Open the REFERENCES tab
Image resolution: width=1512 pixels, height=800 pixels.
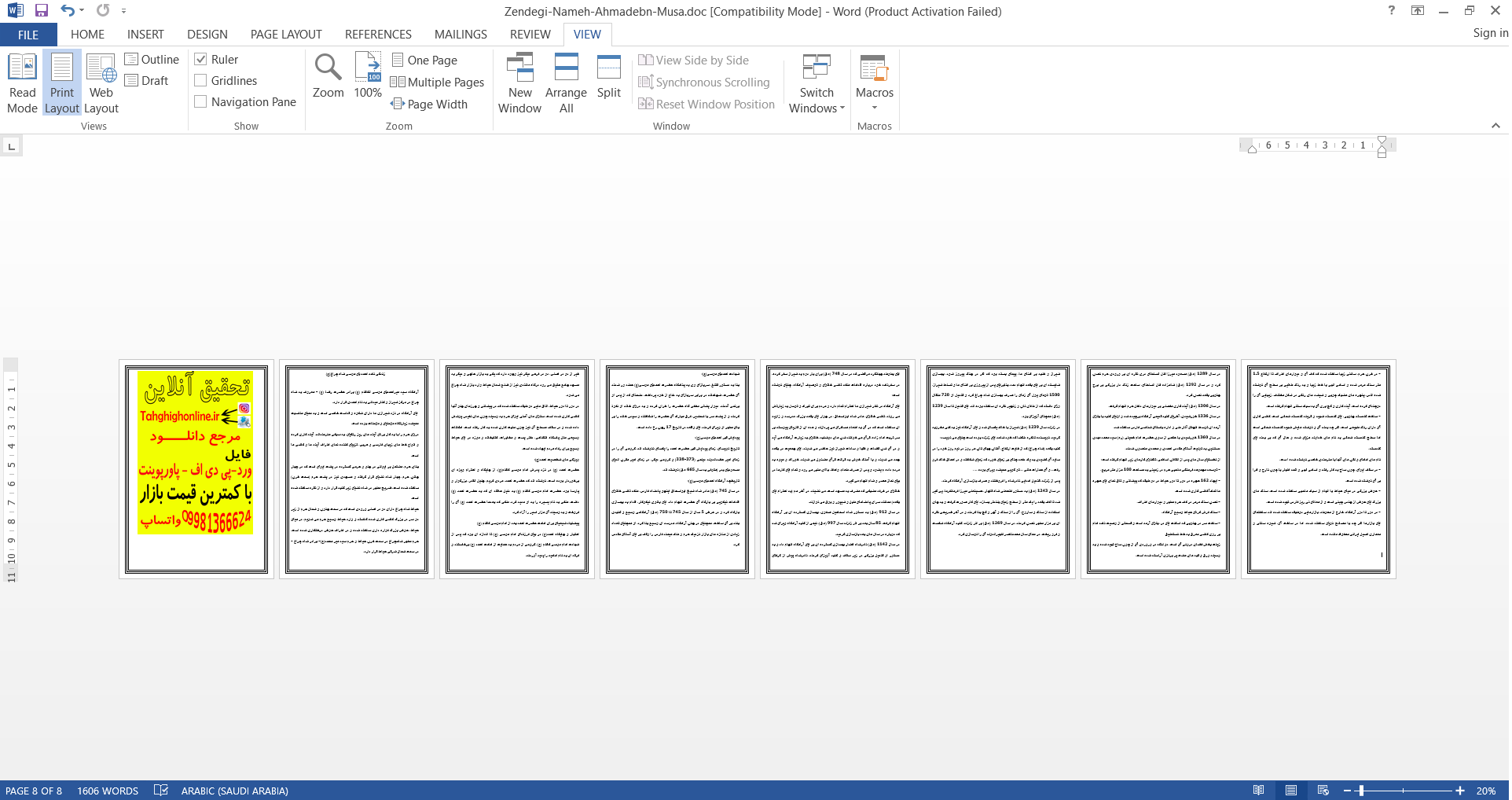(x=378, y=35)
